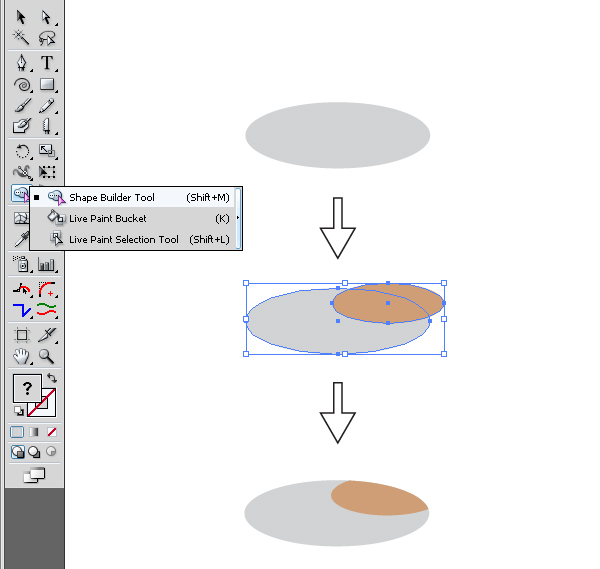Select the Direct Selection white arrow tool
The image size is (600, 569).
46,17
